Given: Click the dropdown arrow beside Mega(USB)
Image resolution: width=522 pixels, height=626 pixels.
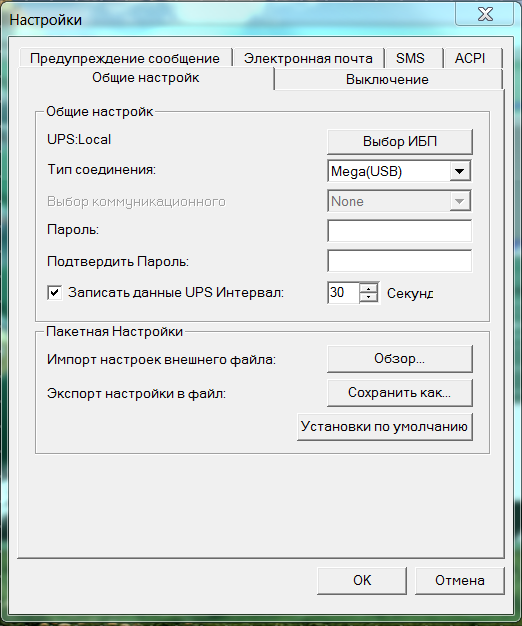Looking at the screenshot, I should pos(460,171).
